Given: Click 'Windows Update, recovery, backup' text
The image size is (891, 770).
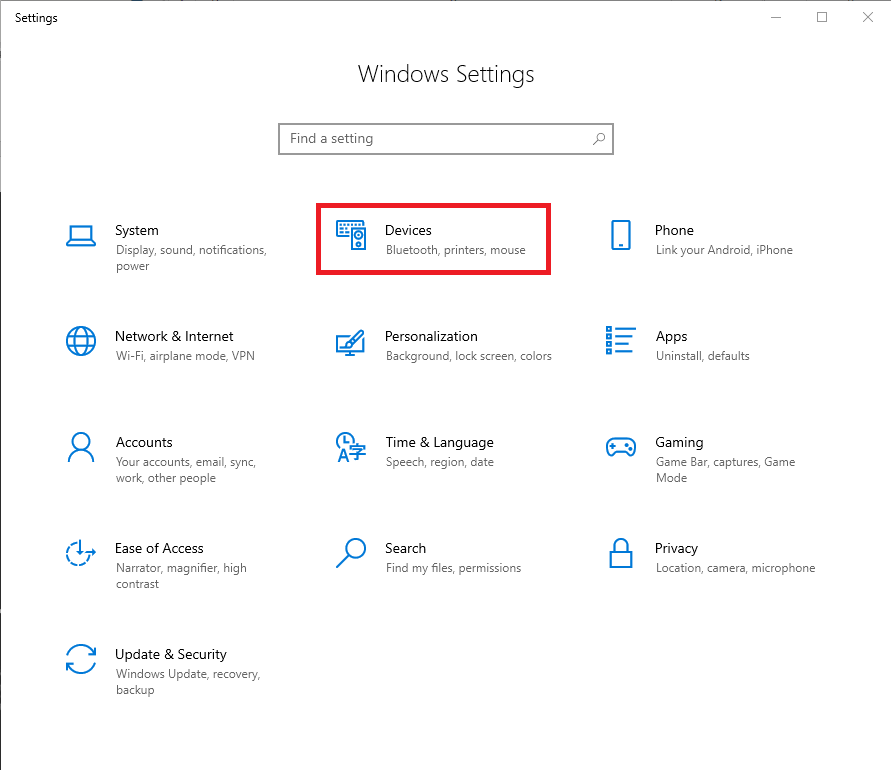Looking at the screenshot, I should (x=188, y=681).
